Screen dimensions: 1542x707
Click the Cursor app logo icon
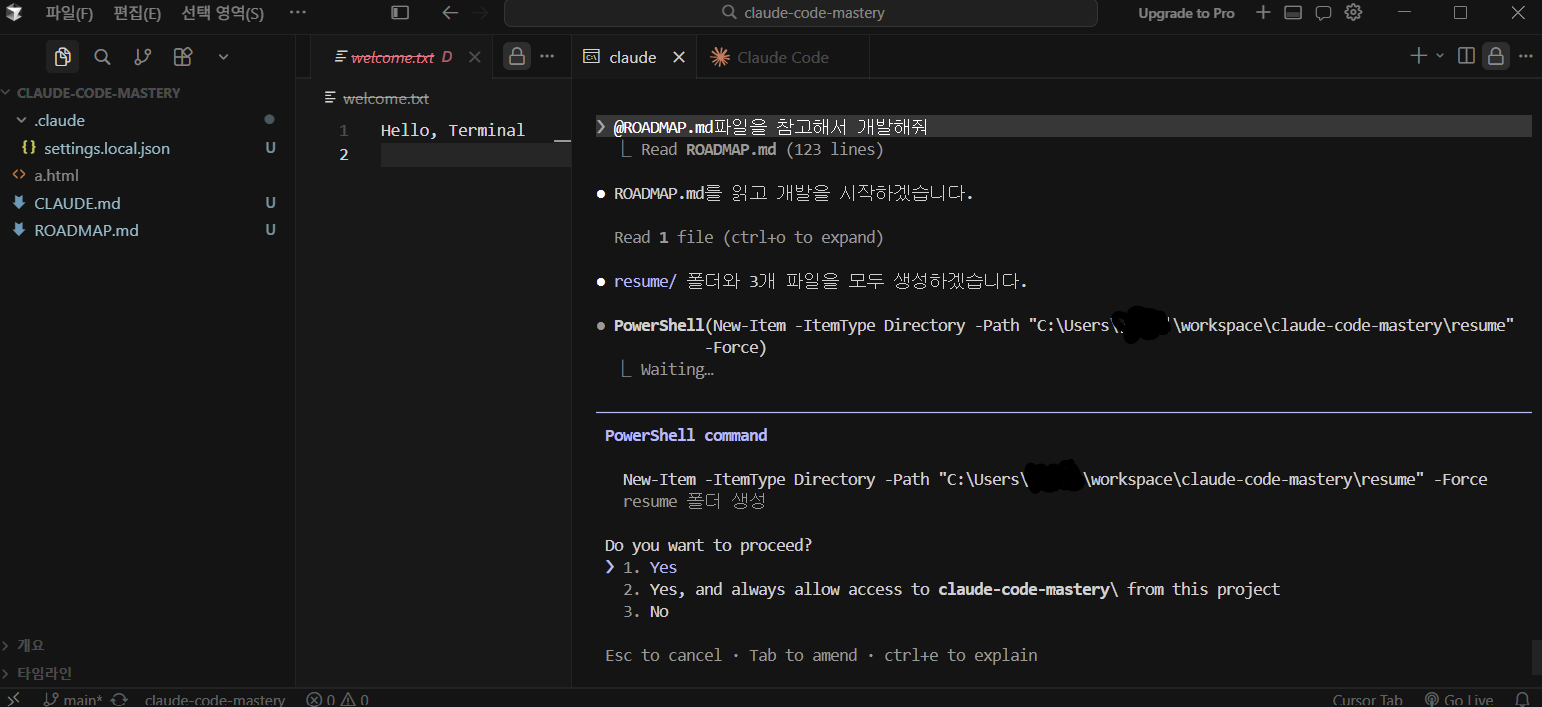(14, 13)
